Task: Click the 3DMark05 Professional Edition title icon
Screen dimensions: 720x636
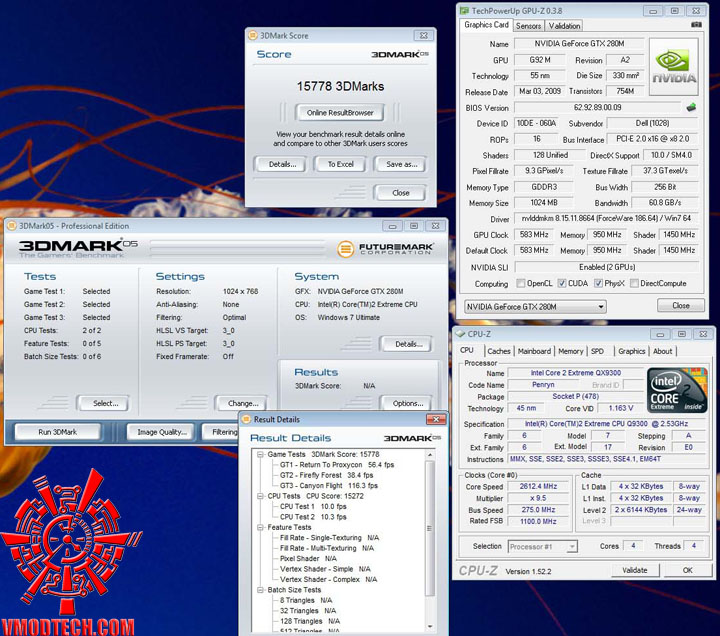Action: tap(11, 225)
